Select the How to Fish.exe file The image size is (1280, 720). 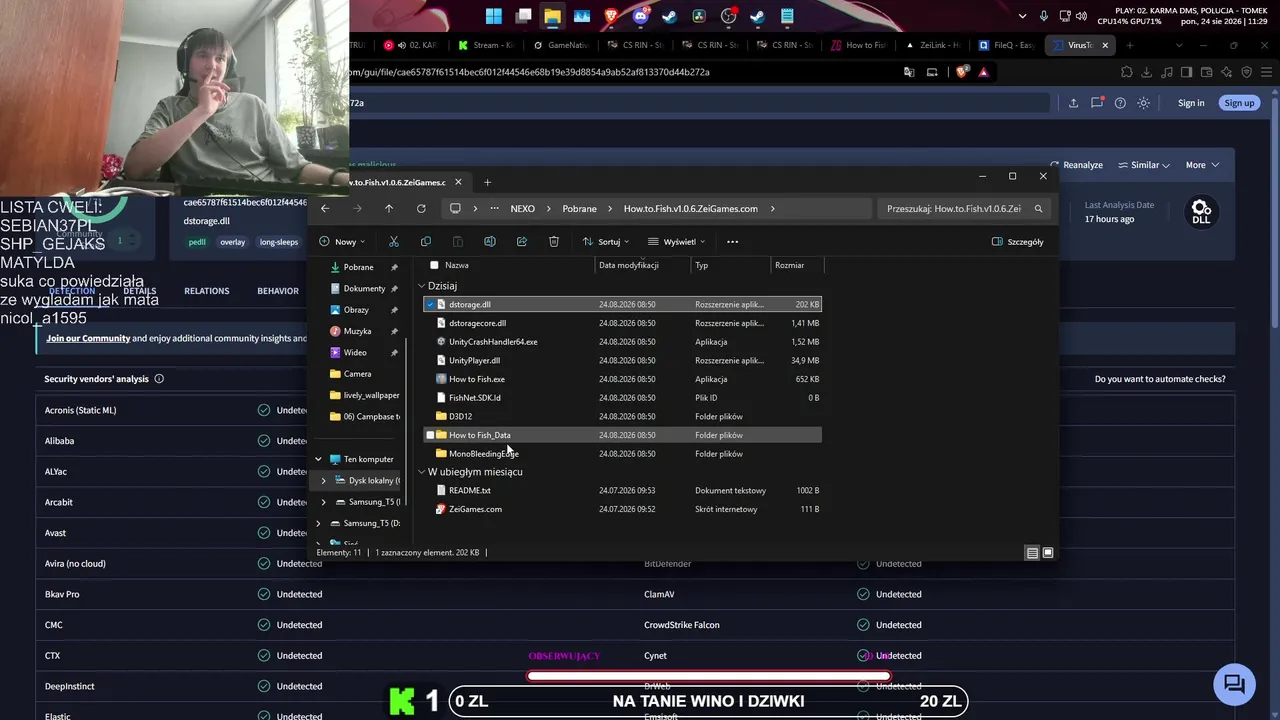[x=622, y=379]
